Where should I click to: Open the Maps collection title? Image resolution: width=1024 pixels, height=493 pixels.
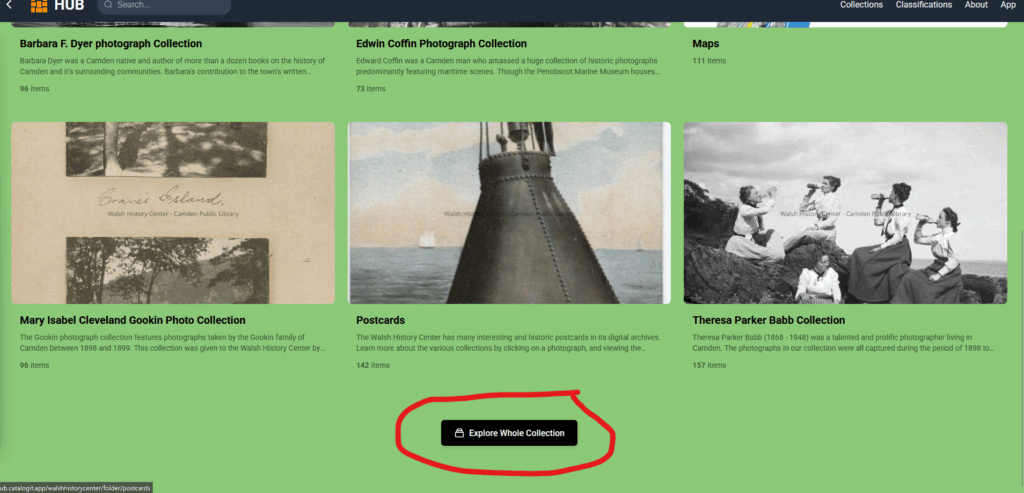tap(705, 44)
